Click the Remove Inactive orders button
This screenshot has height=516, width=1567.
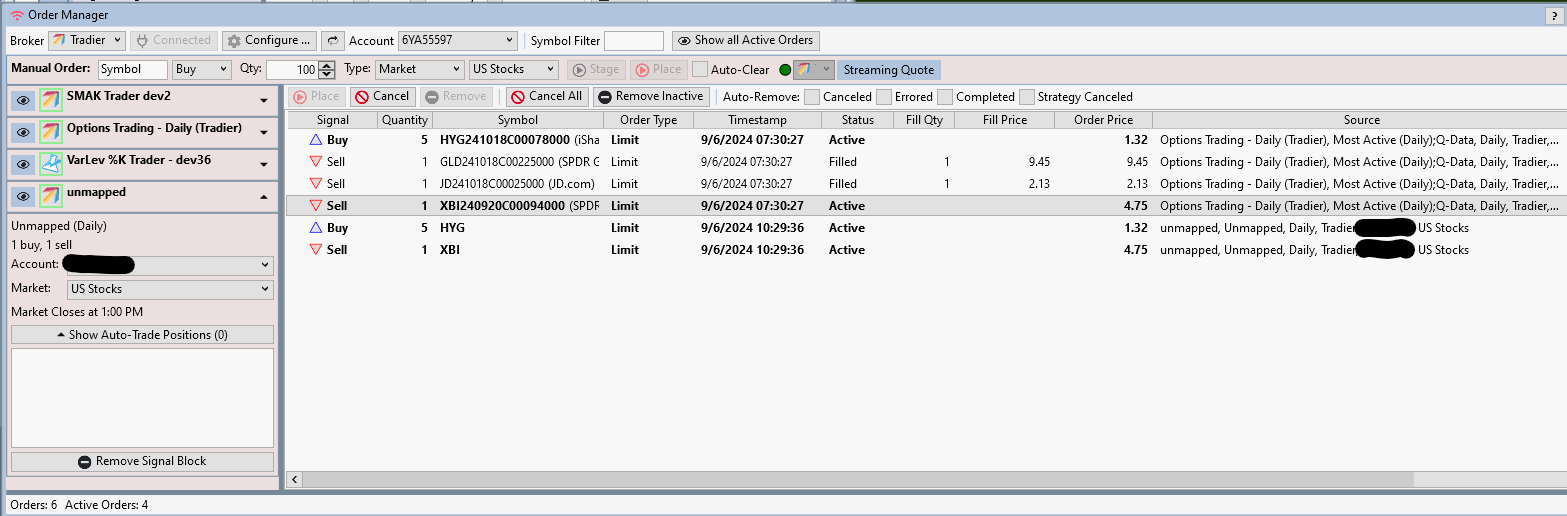click(x=650, y=97)
